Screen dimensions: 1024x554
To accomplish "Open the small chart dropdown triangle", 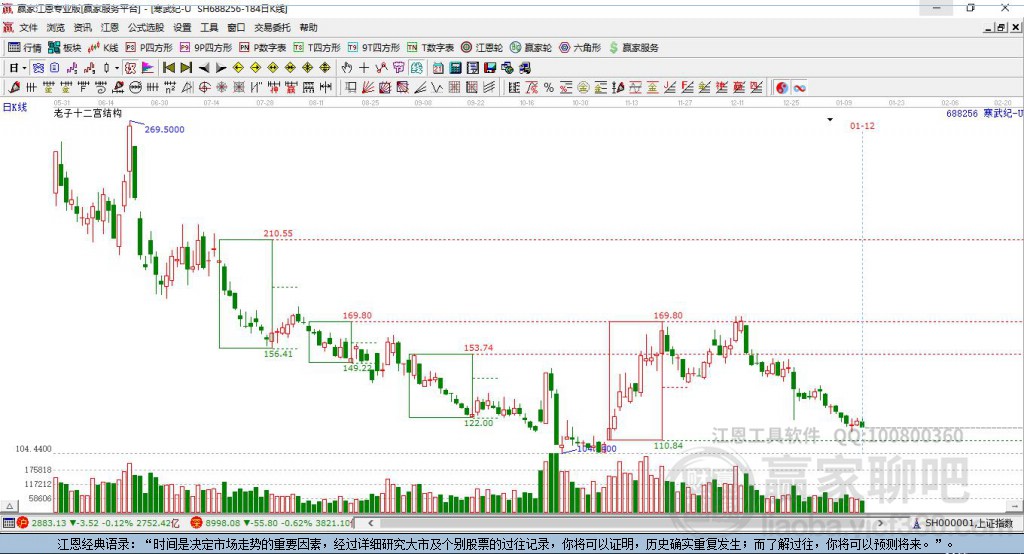I will point(830,120).
